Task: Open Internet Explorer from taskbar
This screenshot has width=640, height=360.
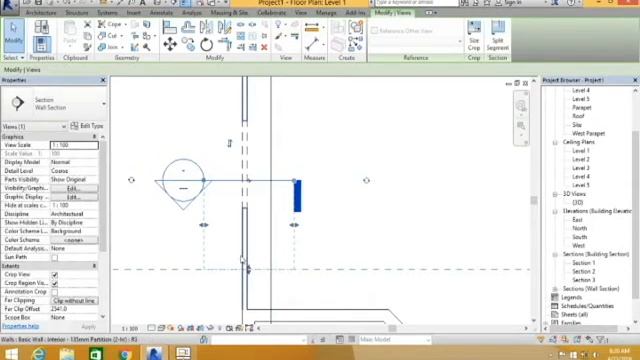Action: 39,353
